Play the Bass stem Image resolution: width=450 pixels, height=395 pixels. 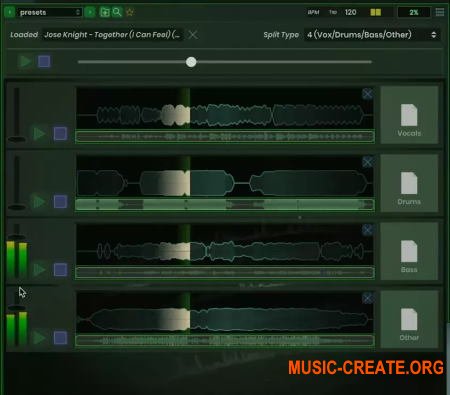pyautogui.click(x=39, y=270)
